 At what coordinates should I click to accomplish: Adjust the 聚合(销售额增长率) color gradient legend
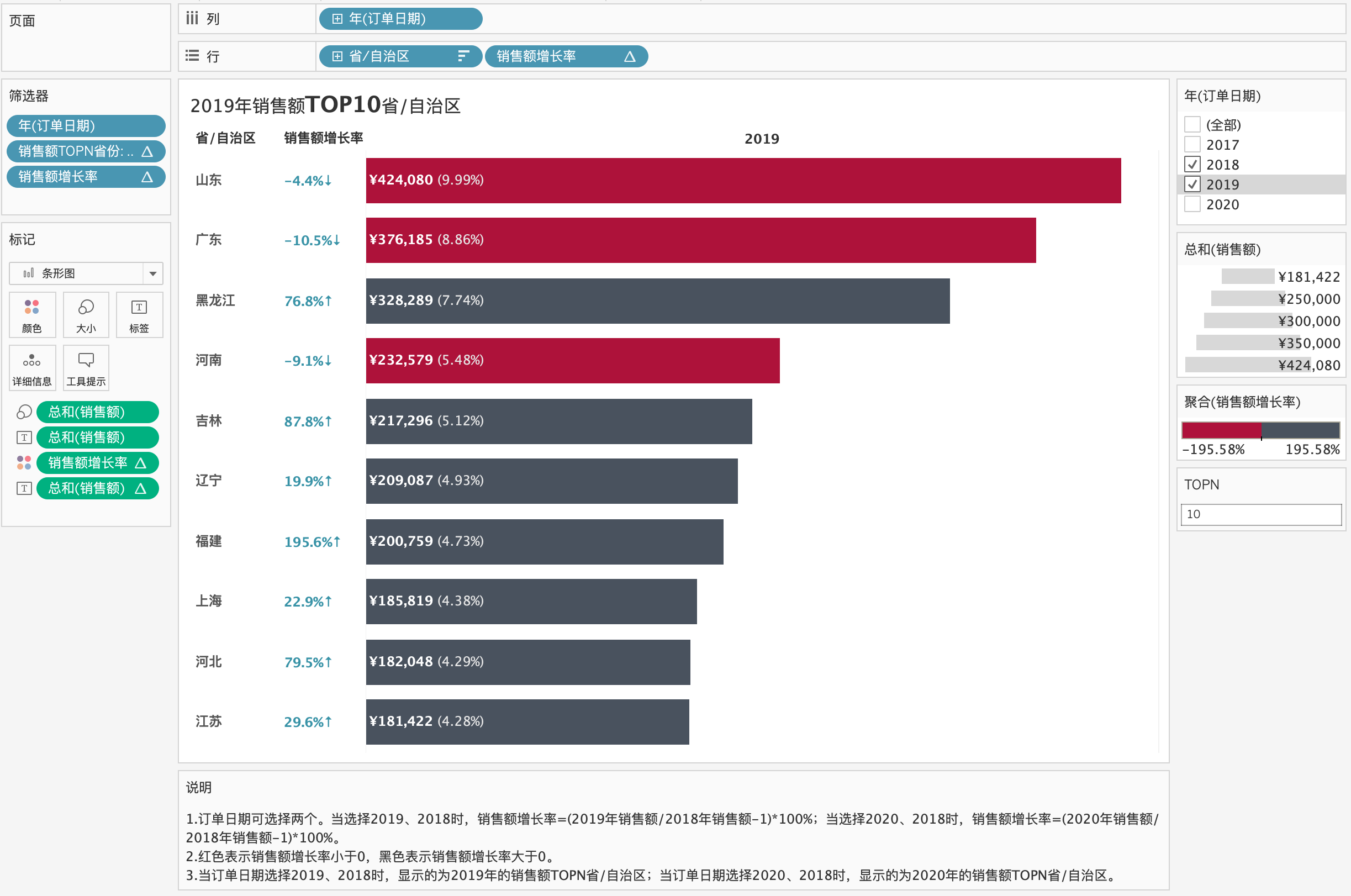tap(1262, 430)
